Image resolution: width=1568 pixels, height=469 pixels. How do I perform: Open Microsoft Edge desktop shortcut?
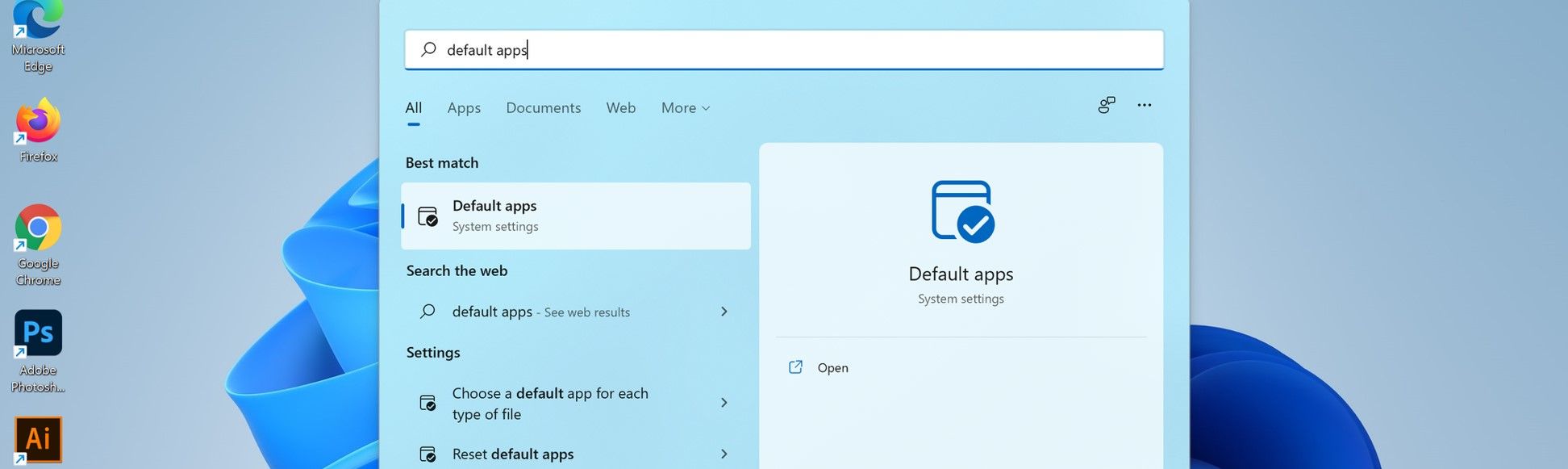point(38,24)
